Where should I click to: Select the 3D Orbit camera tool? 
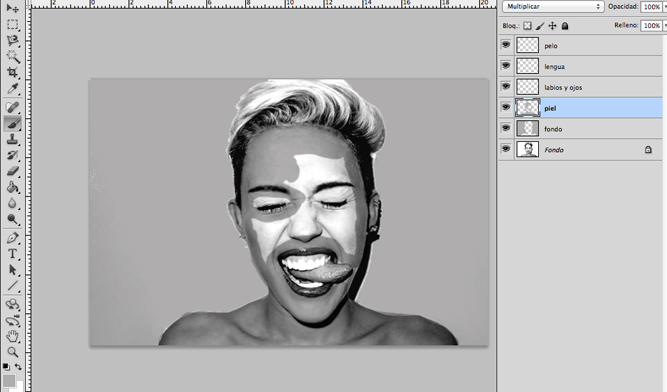12,321
